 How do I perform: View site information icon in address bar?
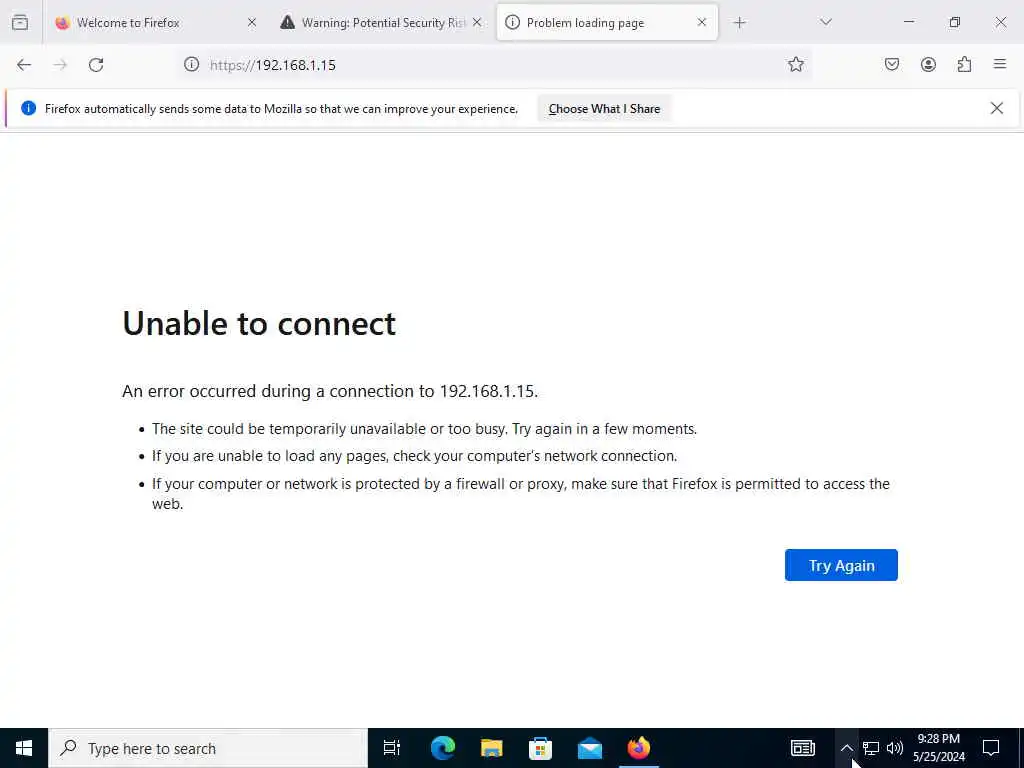pos(191,65)
